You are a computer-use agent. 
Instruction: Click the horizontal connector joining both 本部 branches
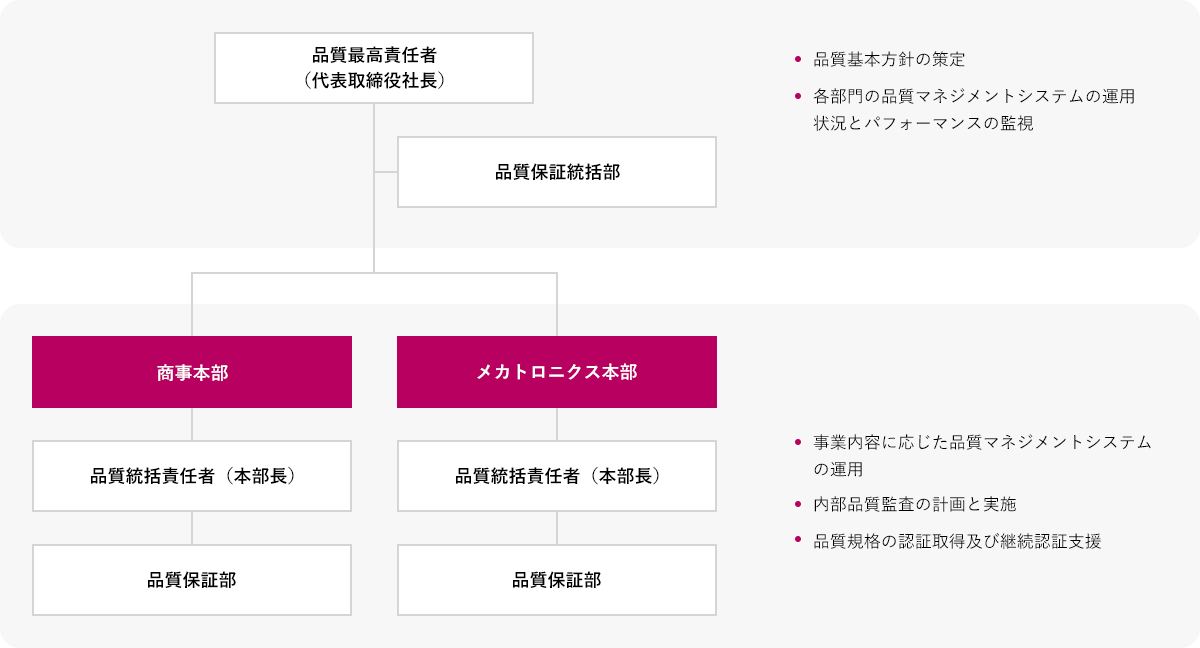(374, 273)
